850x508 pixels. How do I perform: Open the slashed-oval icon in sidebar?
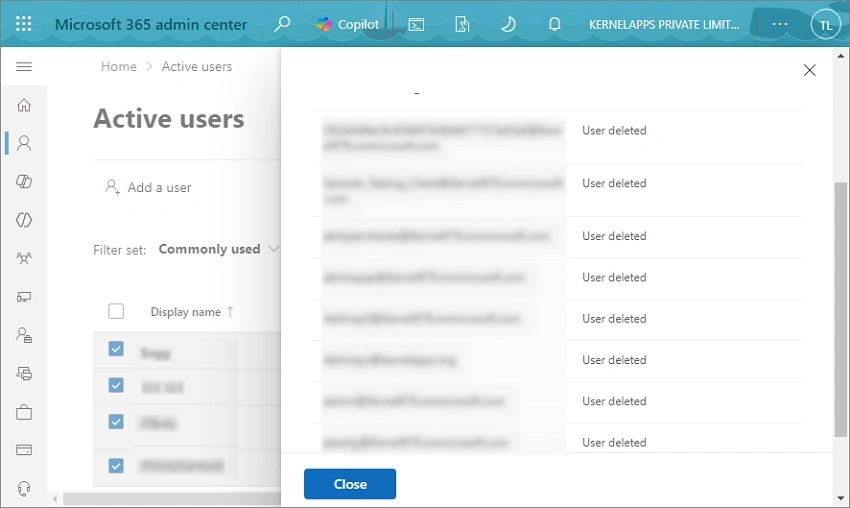tap(24, 220)
